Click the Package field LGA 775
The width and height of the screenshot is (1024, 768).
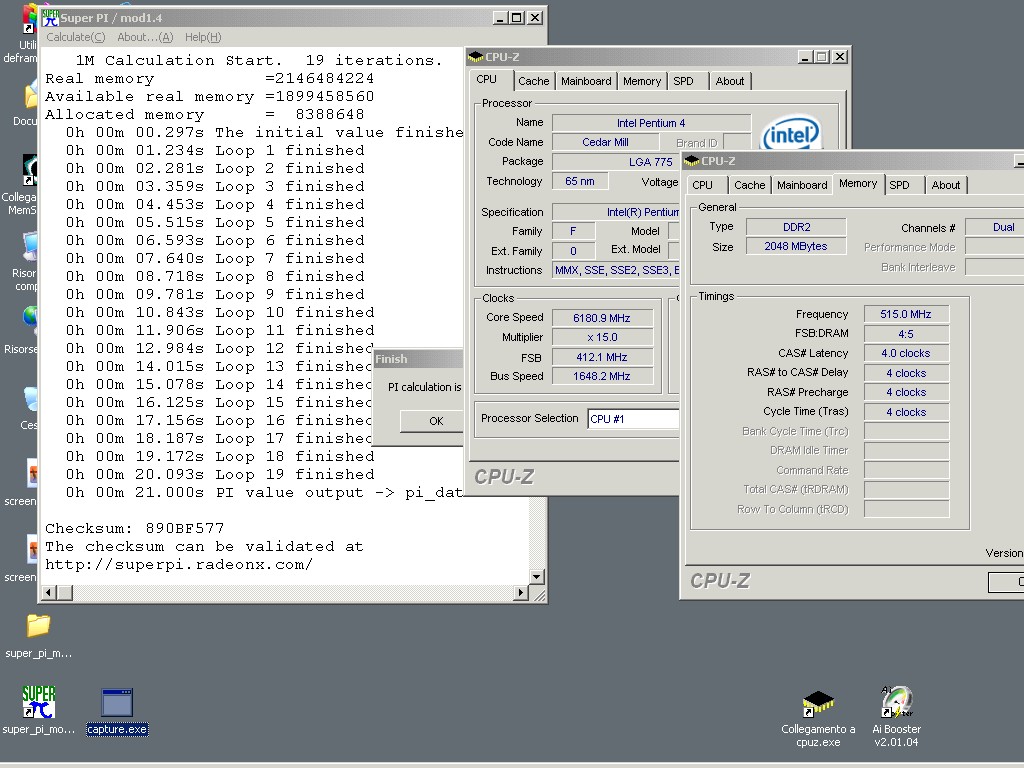(x=616, y=161)
